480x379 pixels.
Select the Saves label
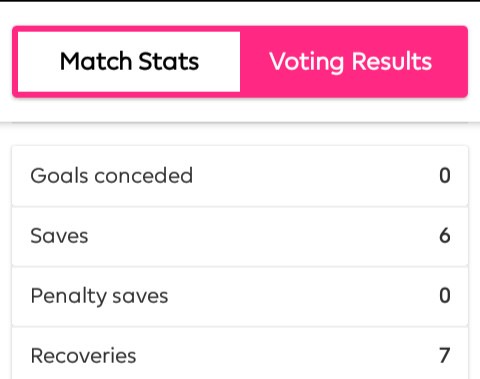(x=59, y=236)
